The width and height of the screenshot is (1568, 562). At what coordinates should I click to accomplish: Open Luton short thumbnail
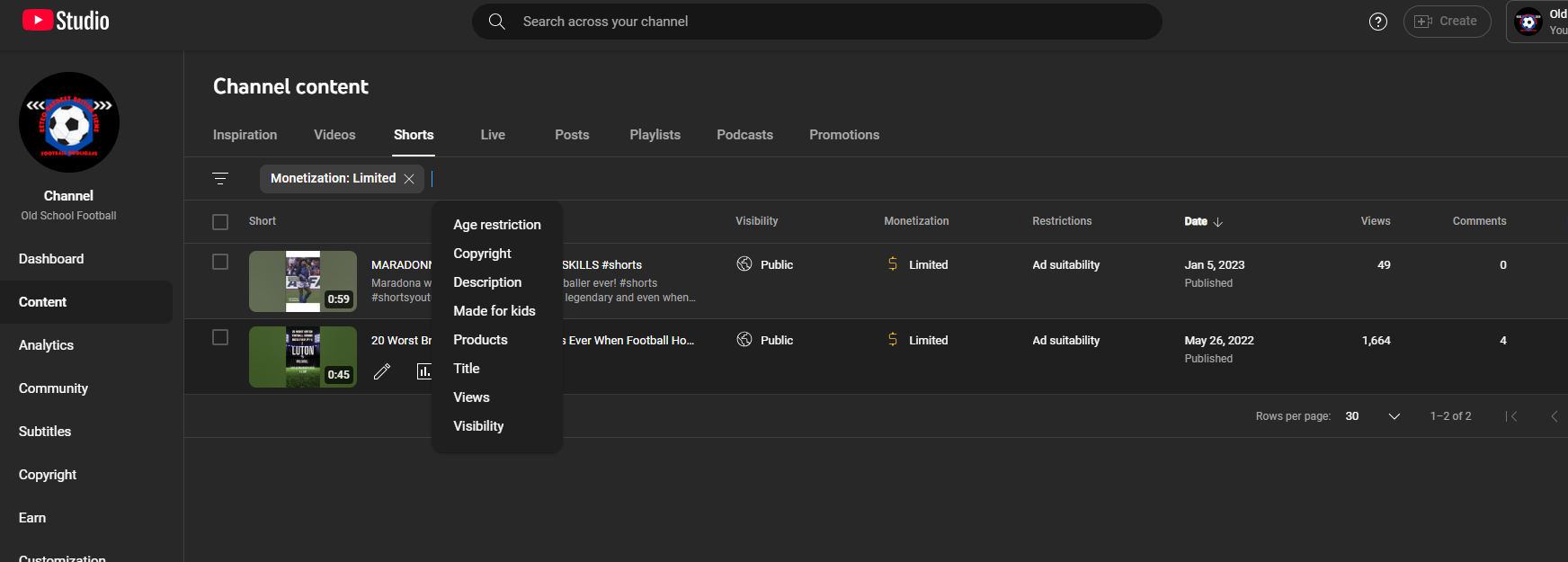click(303, 357)
